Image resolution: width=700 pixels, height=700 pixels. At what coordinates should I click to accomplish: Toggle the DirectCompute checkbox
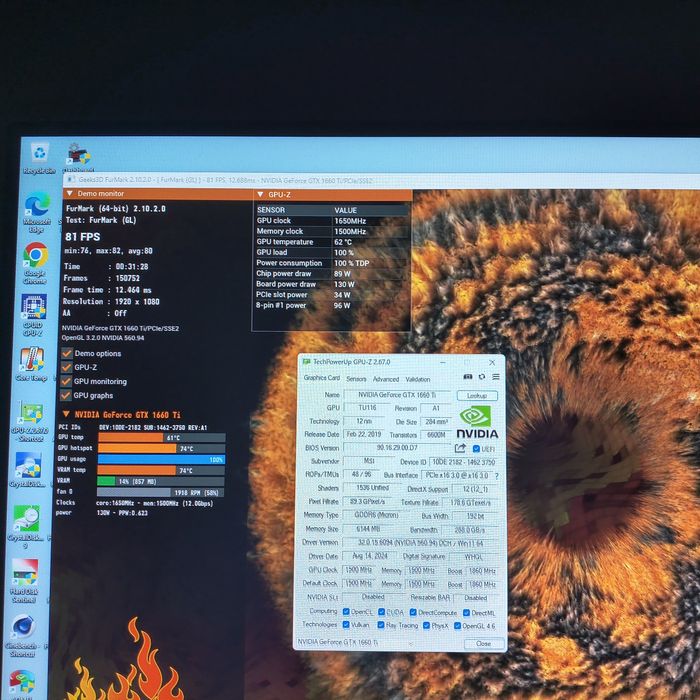click(x=413, y=612)
